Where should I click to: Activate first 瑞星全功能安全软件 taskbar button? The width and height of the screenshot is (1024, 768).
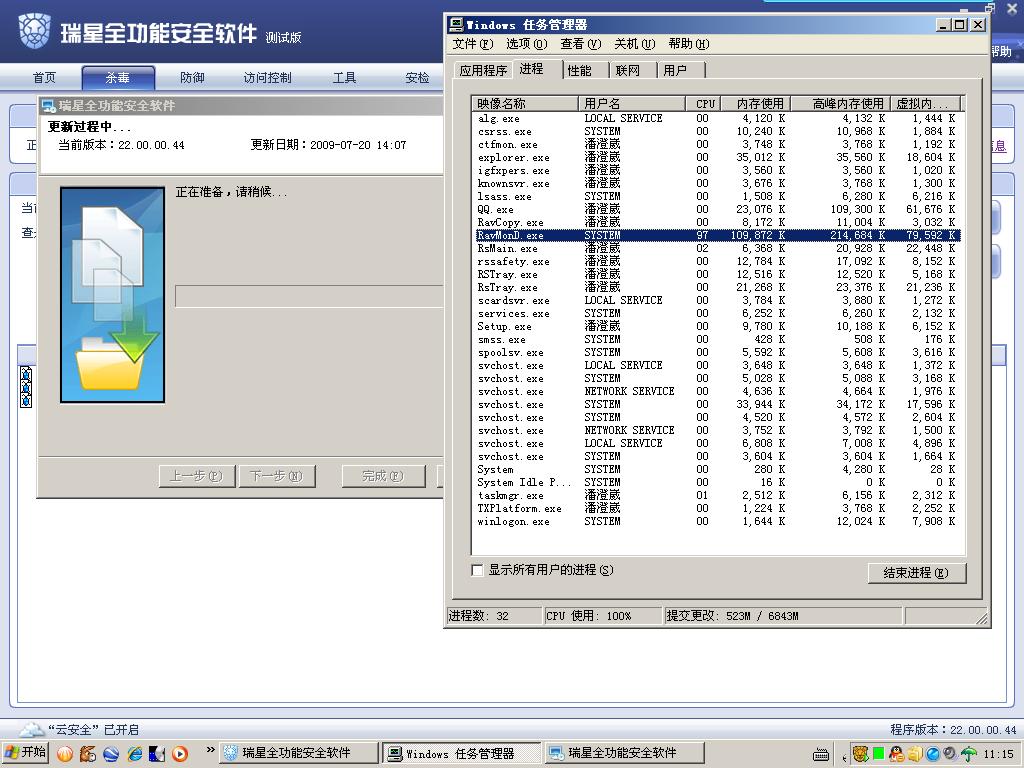[x=298, y=753]
